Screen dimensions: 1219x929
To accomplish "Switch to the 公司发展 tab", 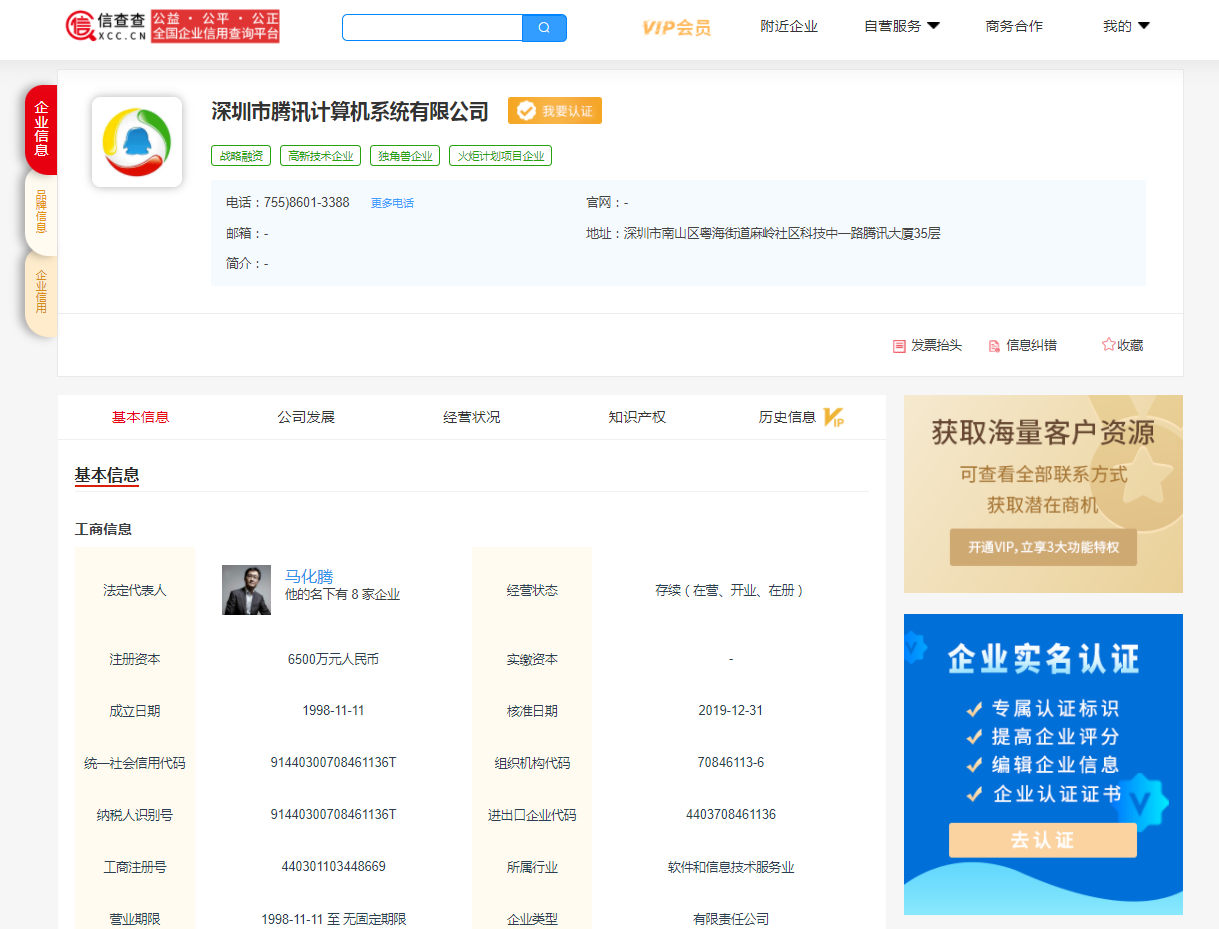I will point(306,417).
